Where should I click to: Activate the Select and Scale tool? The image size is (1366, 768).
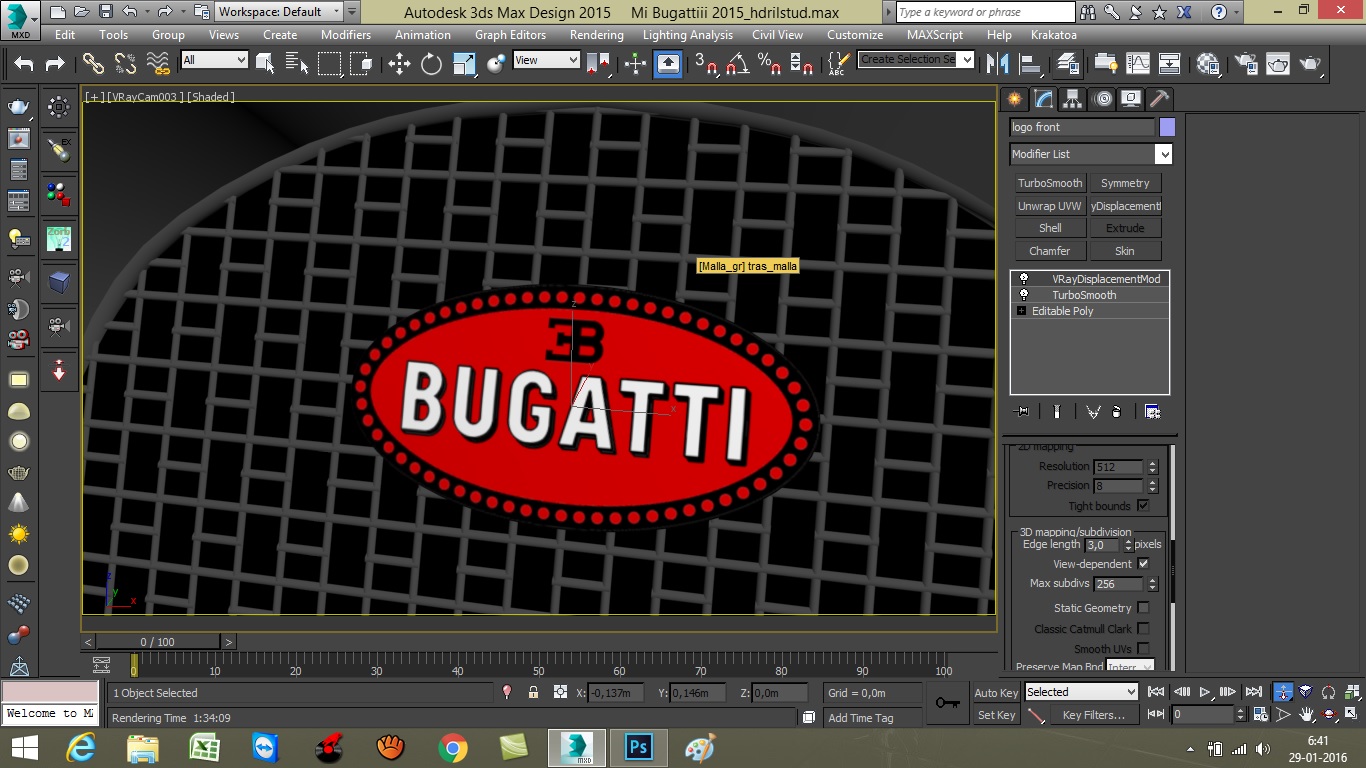pyautogui.click(x=464, y=63)
